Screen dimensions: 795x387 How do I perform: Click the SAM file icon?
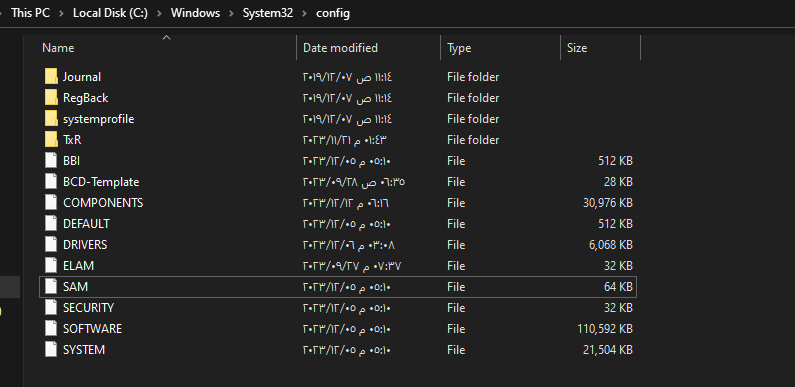pyautogui.click(x=51, y=287)
